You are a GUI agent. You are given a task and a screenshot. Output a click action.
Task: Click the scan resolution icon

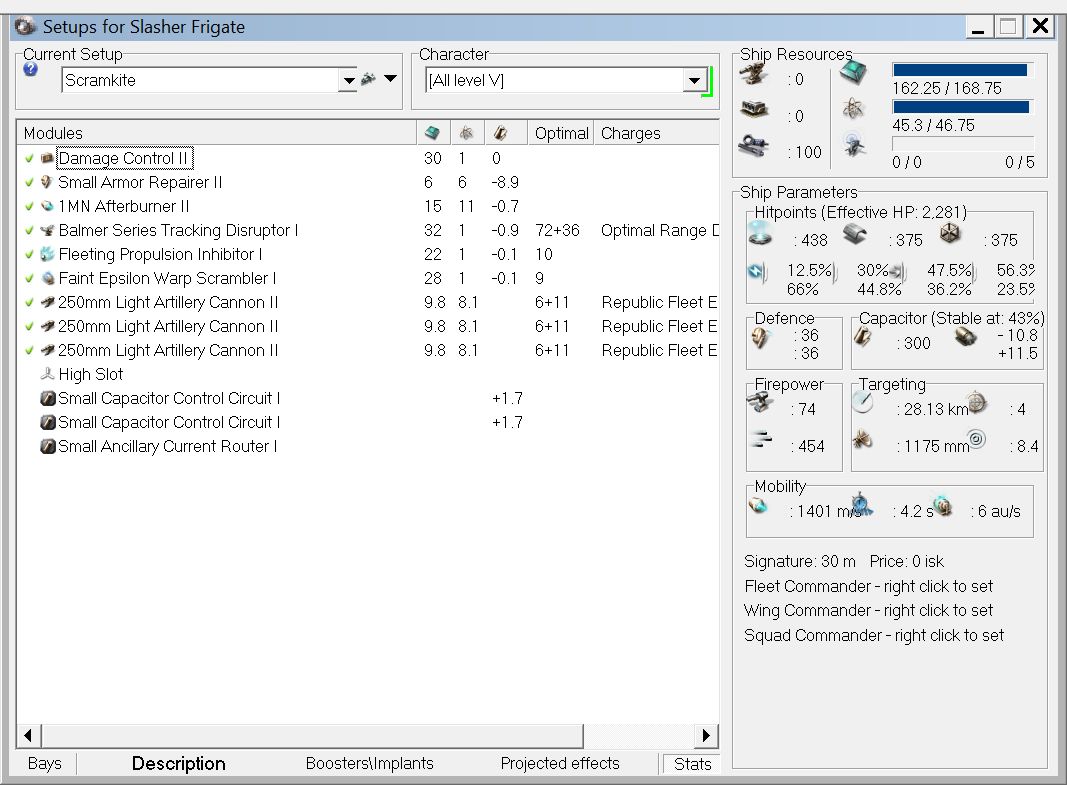[x=863, y=439]
